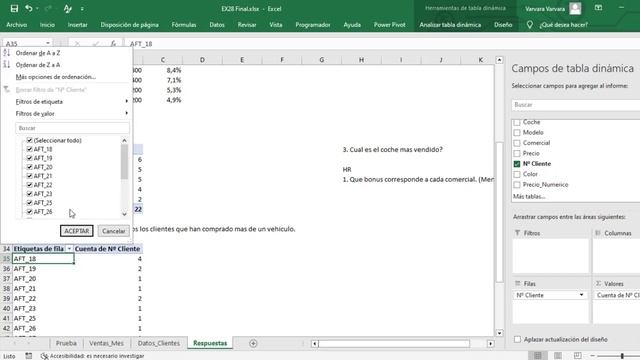Click the ACEPTAR button
Screen dimensions: 640x360
point(77,231)
